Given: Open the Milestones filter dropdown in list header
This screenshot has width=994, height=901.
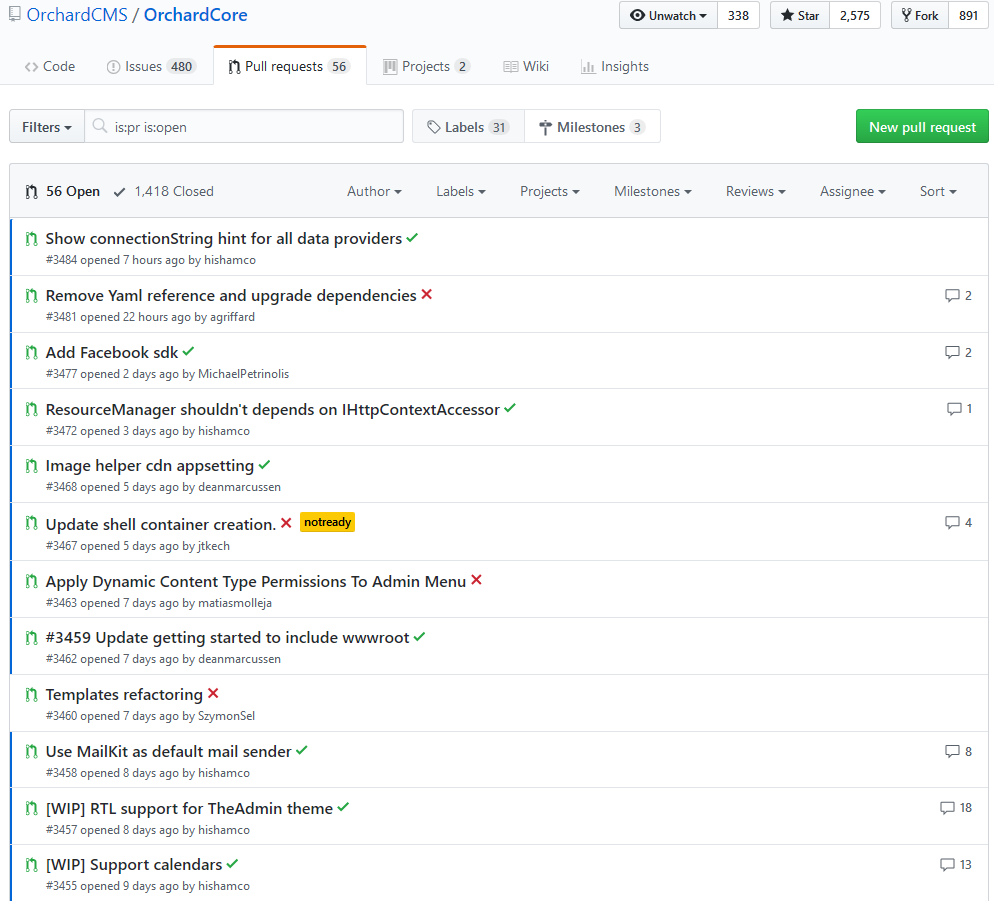Looking at the screenshot, I should tap(653, 191).
